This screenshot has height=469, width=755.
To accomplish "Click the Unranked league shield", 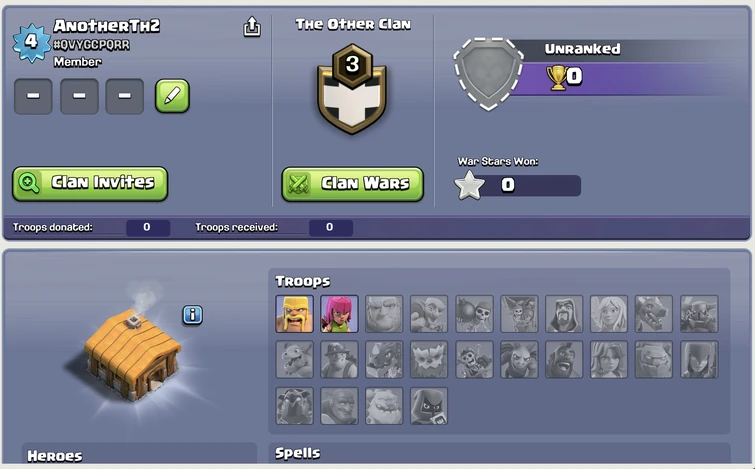I will click(488, 73).
